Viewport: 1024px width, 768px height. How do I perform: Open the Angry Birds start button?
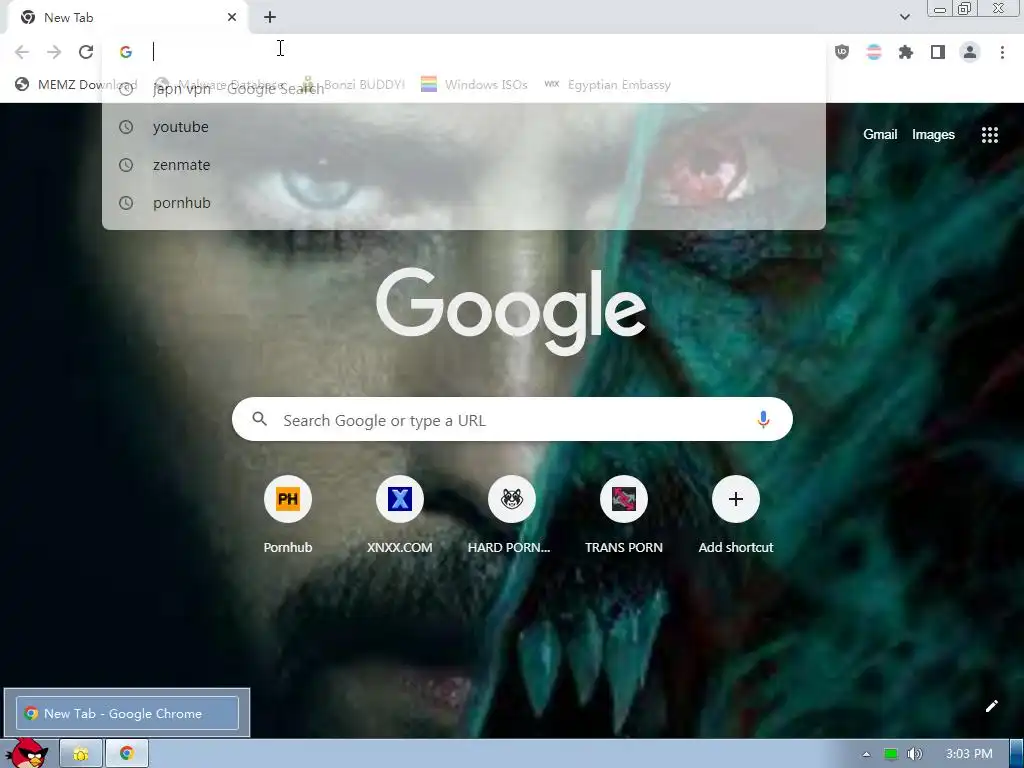tap(27, 752)
